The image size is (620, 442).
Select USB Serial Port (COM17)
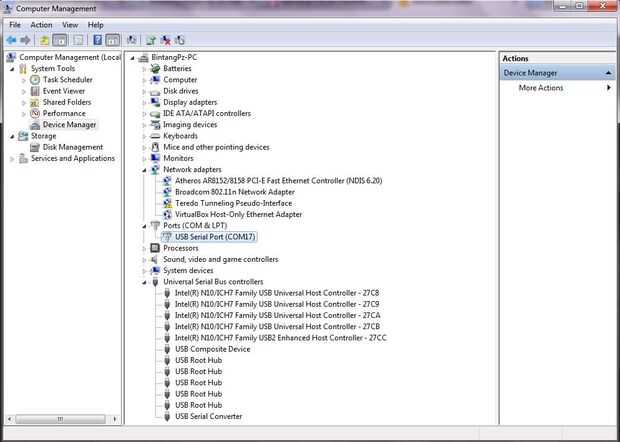[215, 237]
